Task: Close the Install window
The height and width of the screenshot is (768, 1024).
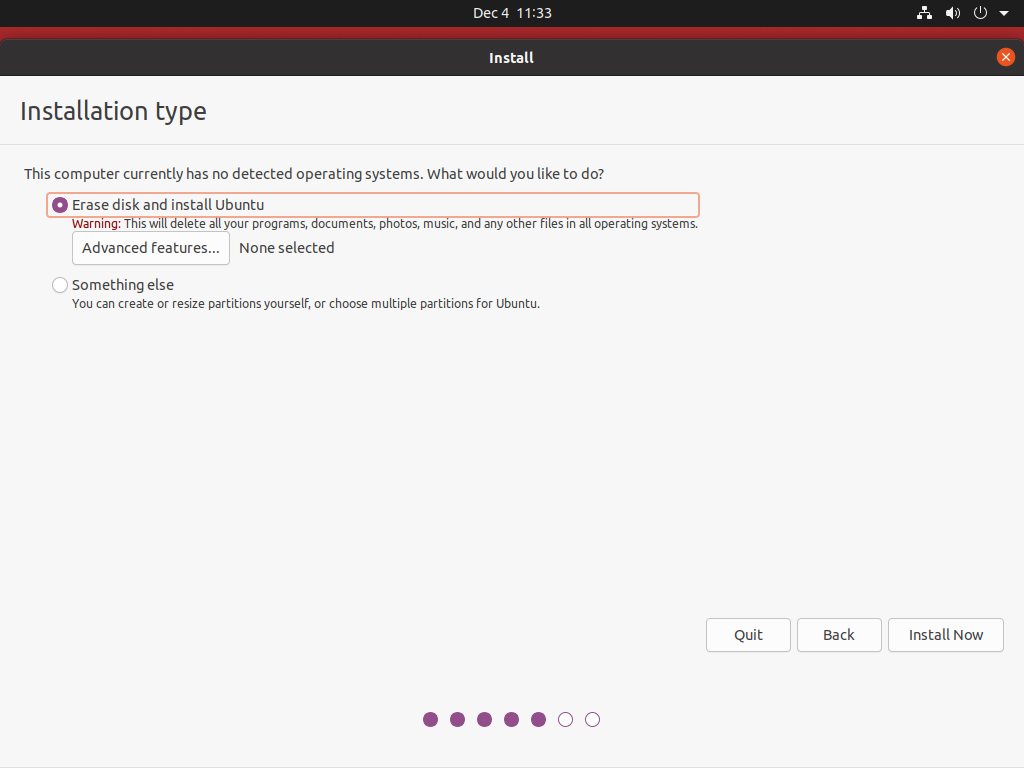Action: coord(1006,57)
